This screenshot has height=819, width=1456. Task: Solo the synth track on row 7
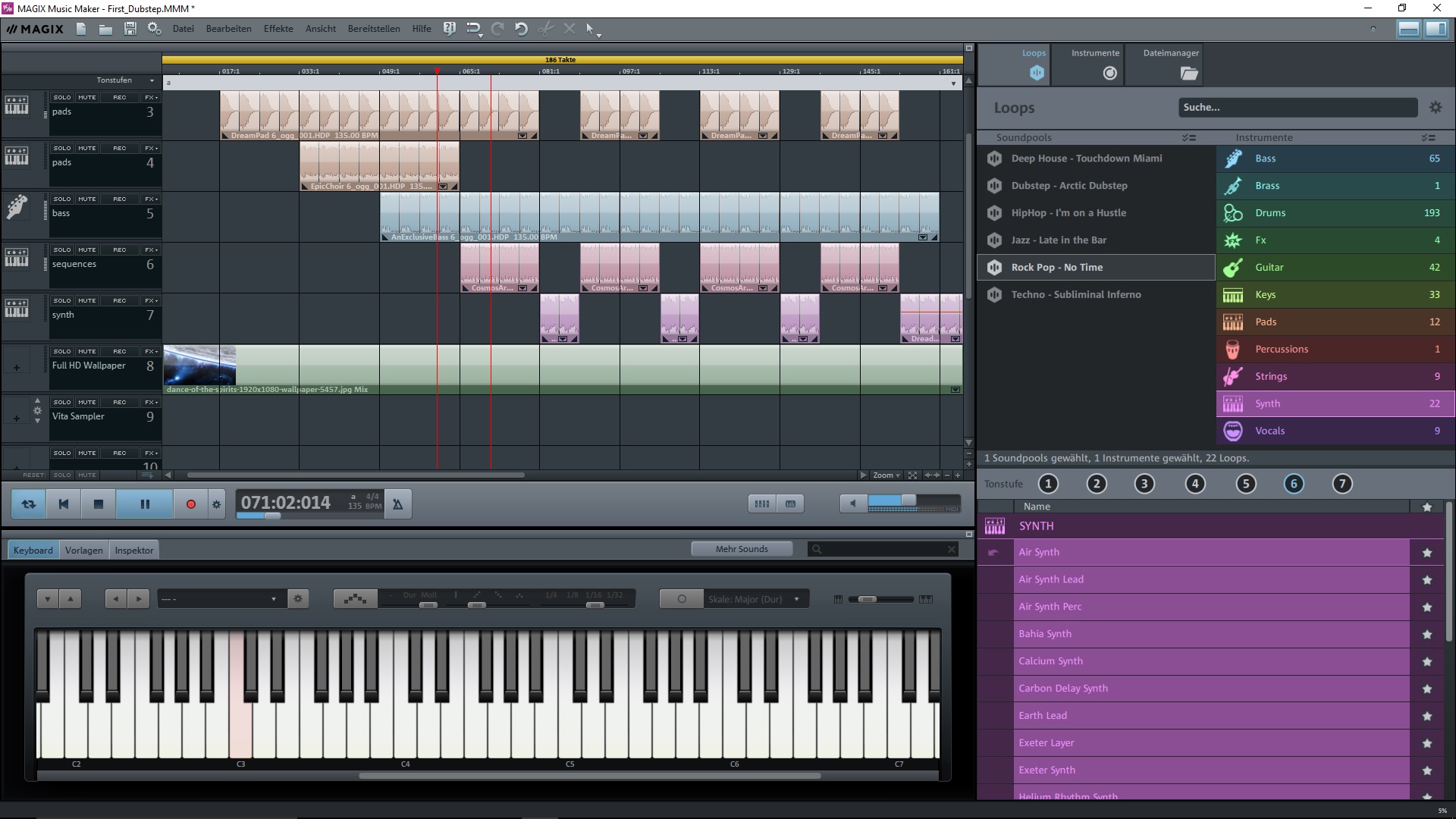tap(63, 300)
